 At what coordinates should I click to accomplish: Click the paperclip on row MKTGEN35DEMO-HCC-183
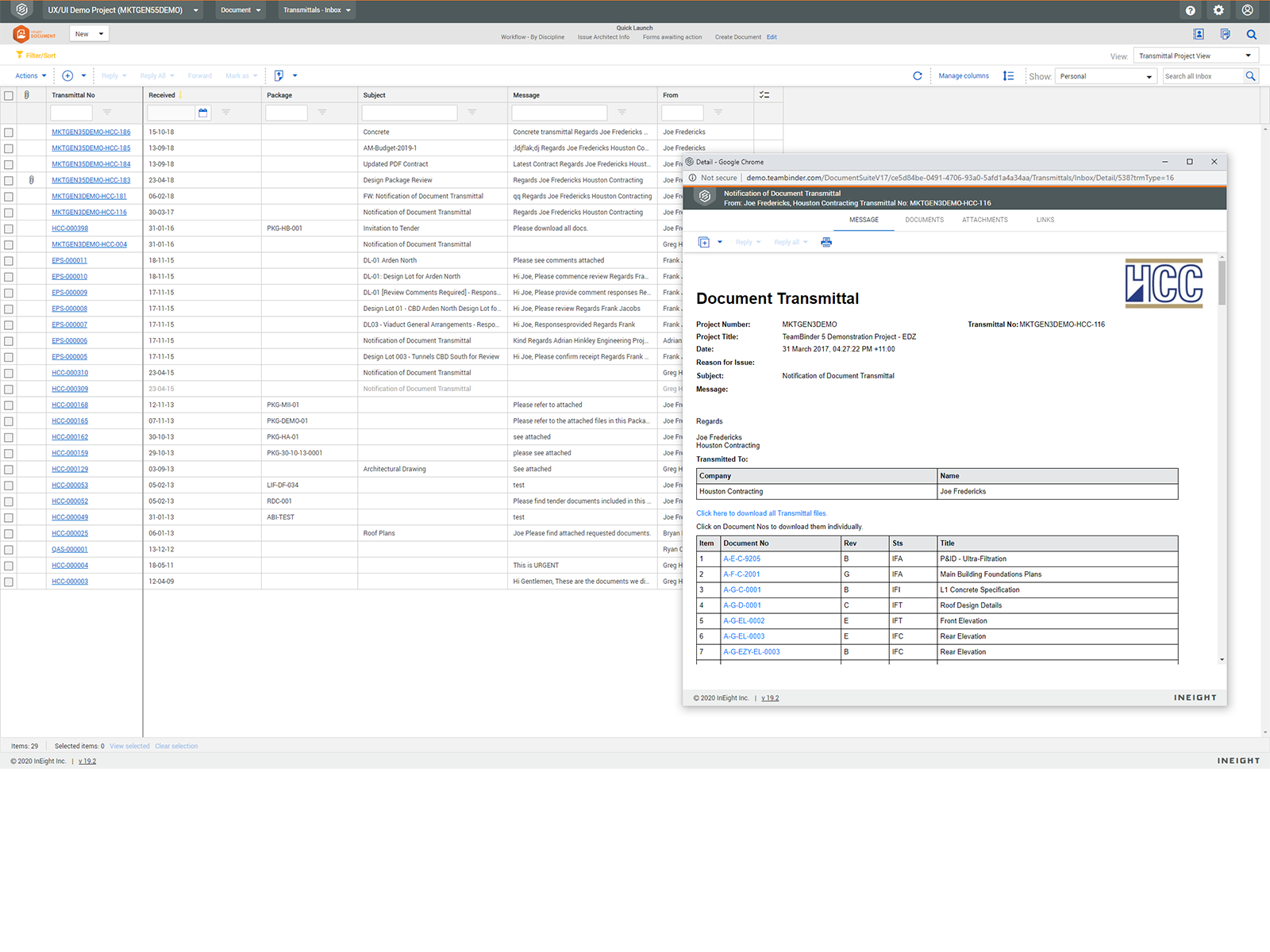tap(31, 180)
